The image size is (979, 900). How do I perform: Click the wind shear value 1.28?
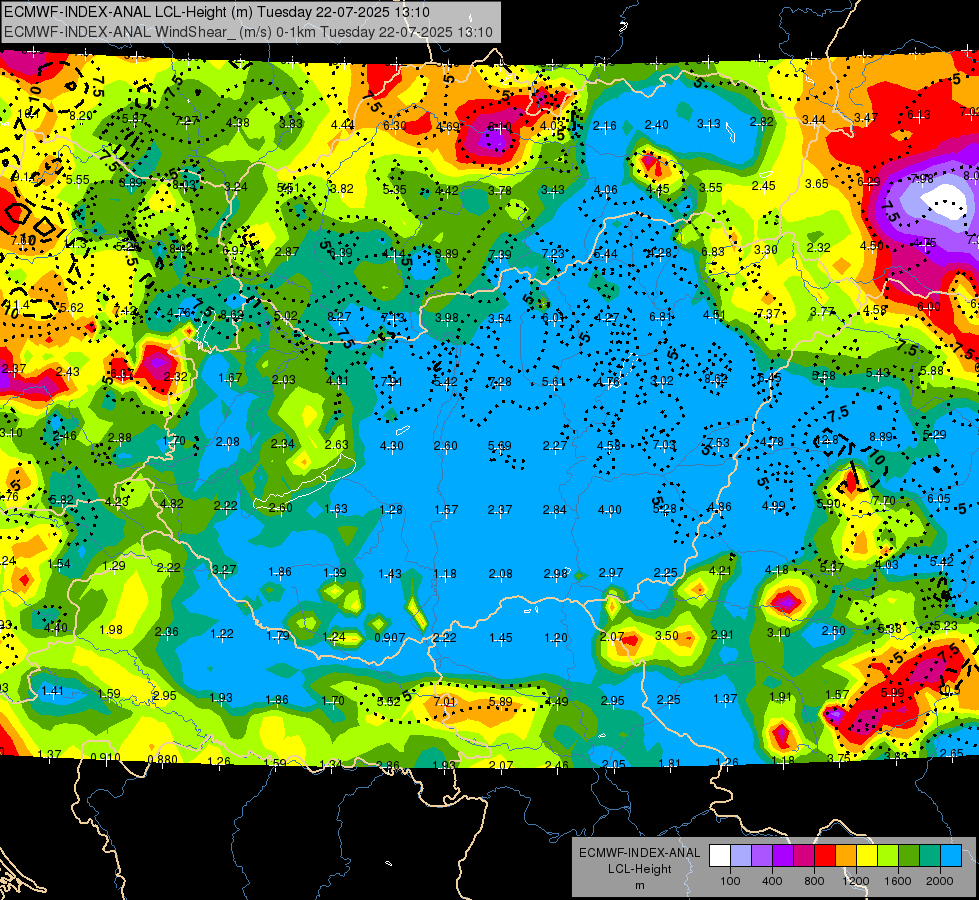391,510
